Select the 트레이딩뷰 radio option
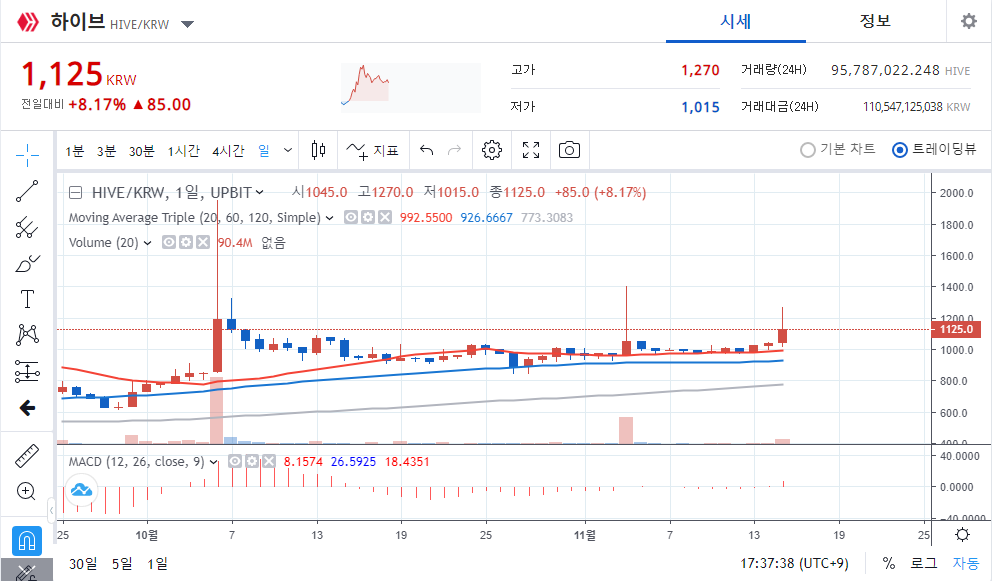 click(x=934, y=149)
